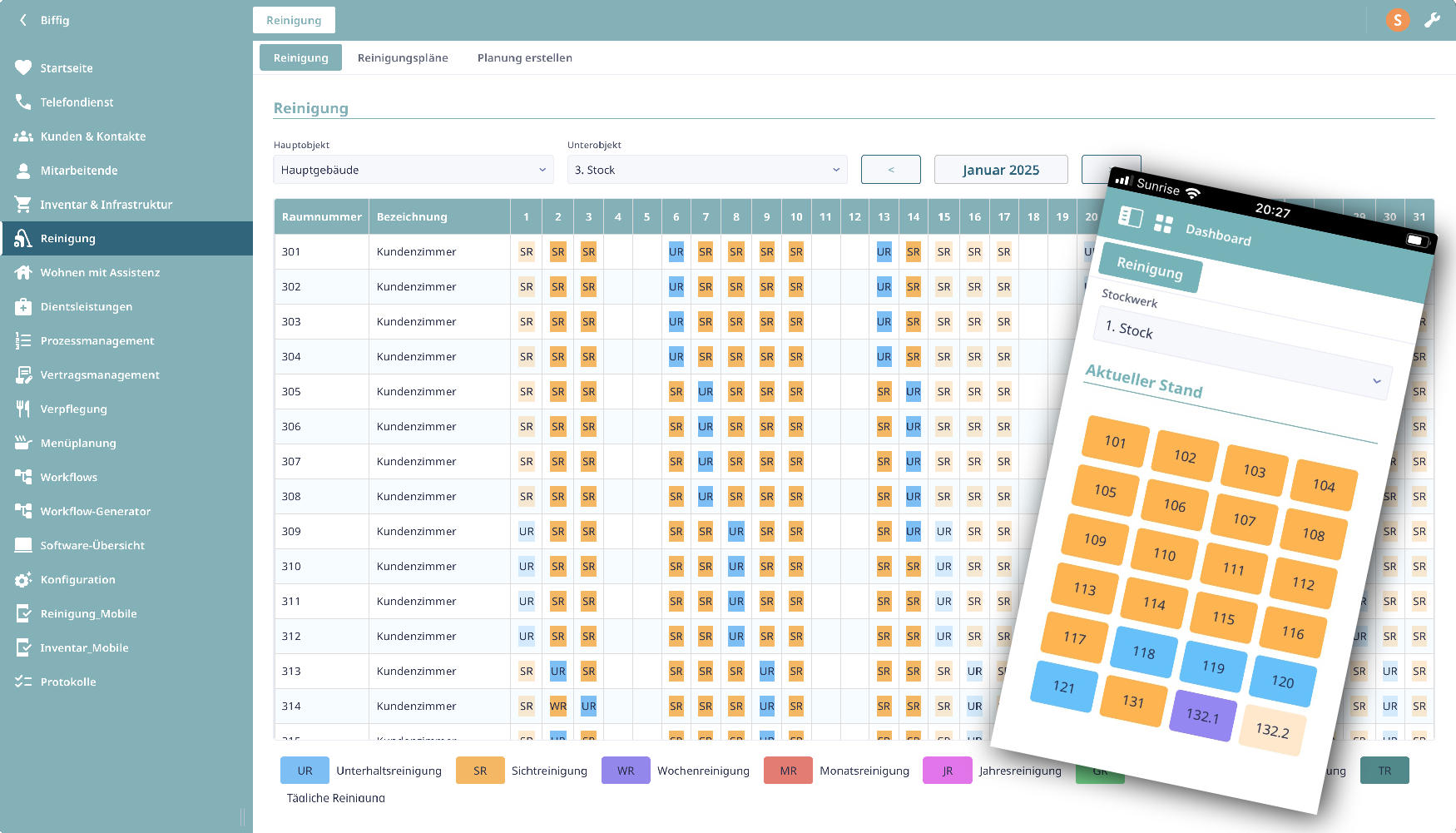Click the Inventar & Infrastruktur cart icon

(23, 205)
